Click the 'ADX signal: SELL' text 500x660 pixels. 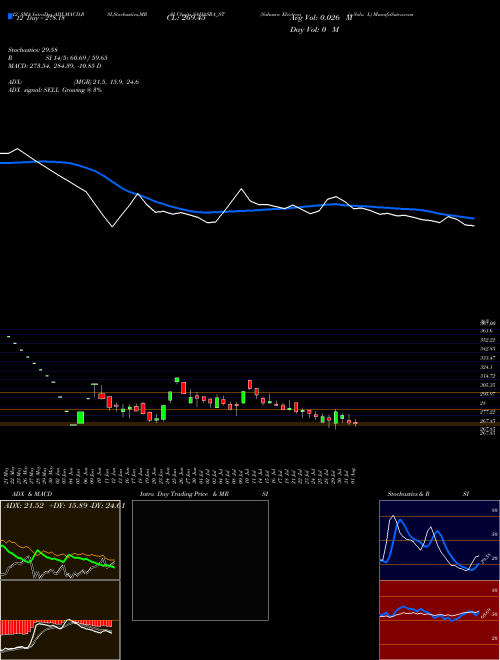(34, 90)
